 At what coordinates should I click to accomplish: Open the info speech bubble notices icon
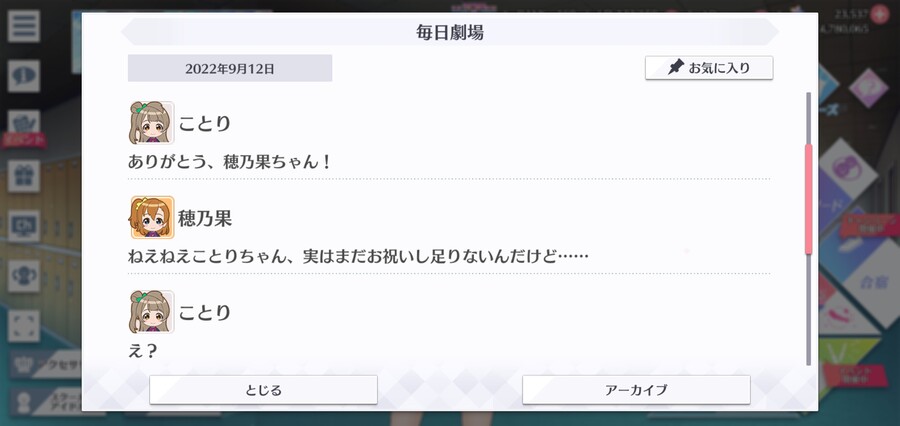24,76
